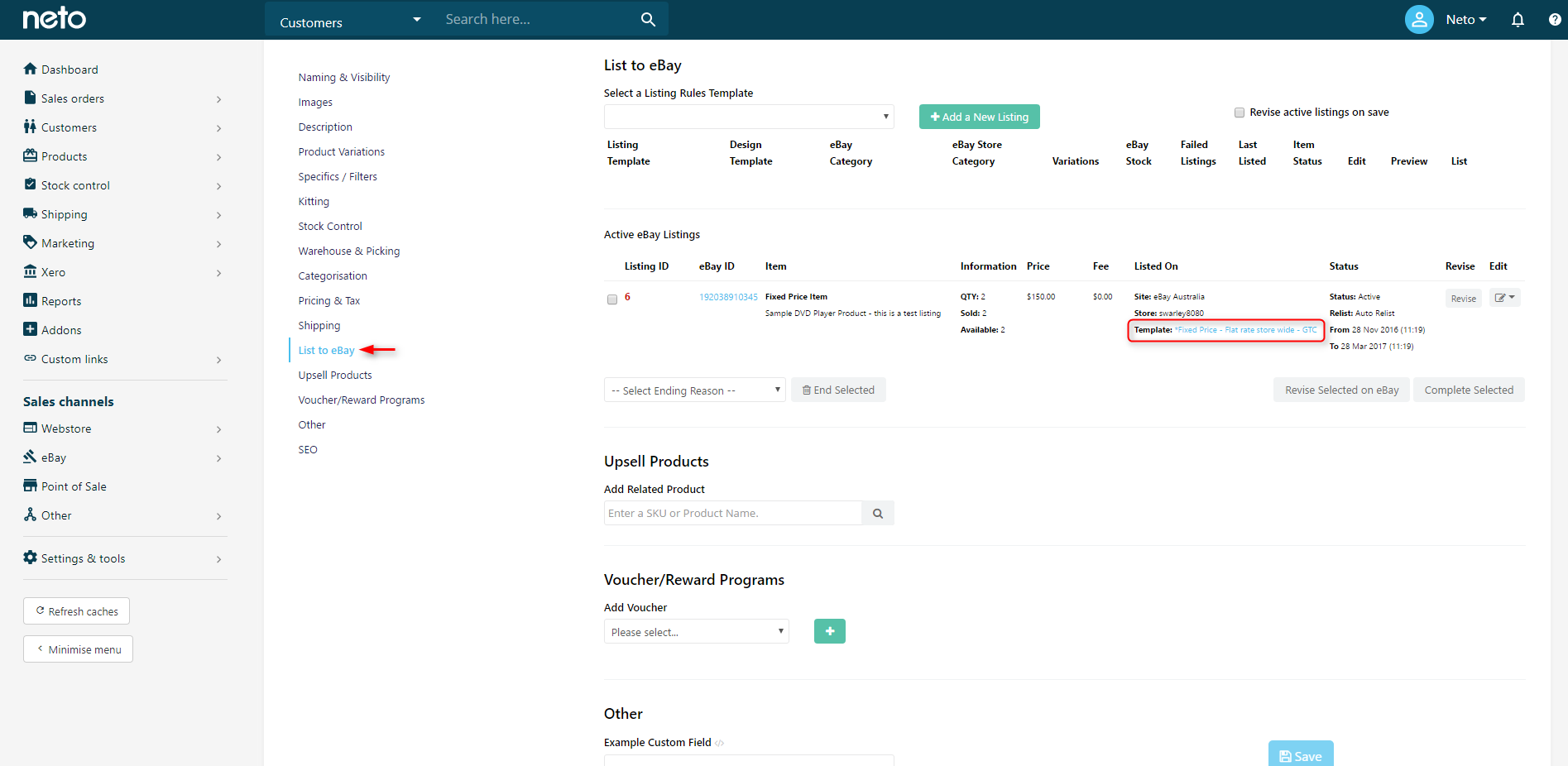Open the Customers search scope dropdown
Viewport: 1568px width, 766px height.
[349, 20]
